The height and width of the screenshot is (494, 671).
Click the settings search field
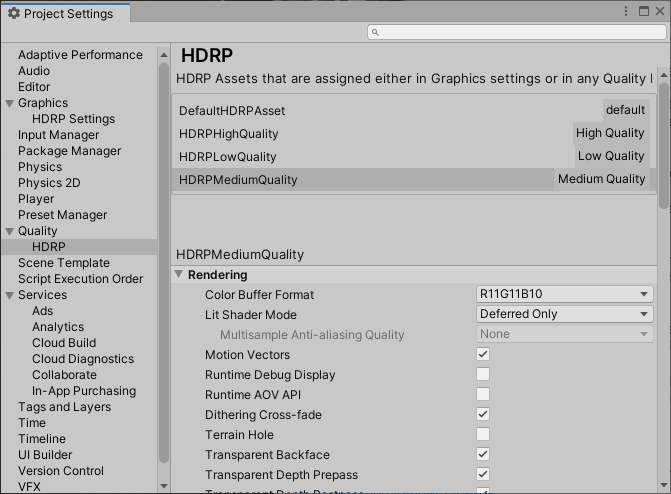[517, 32]
